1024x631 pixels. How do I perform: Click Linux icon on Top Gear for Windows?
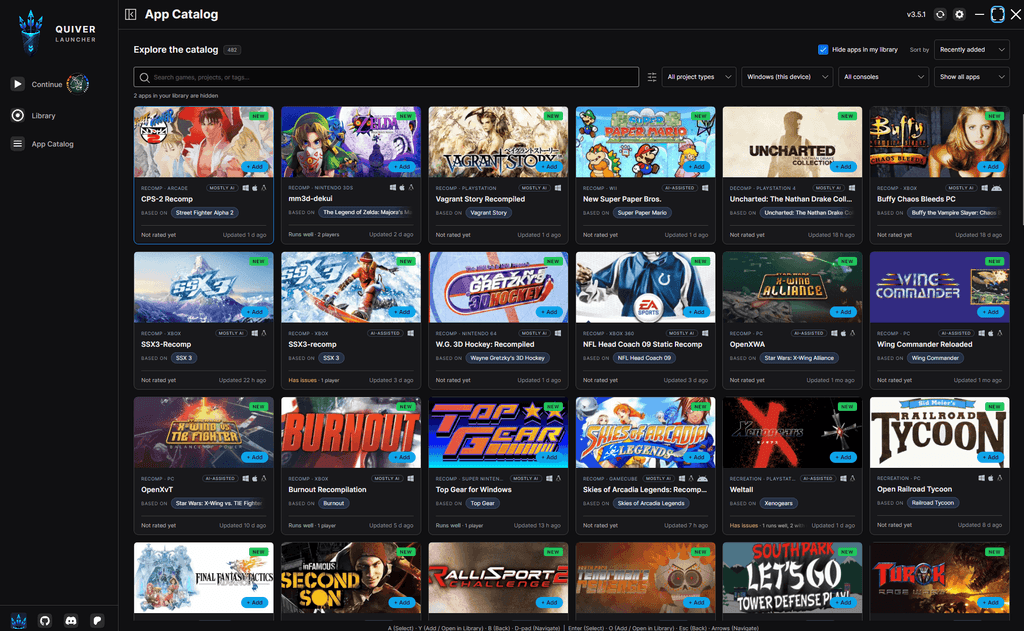pyautogui.click(x=558, y=478)
